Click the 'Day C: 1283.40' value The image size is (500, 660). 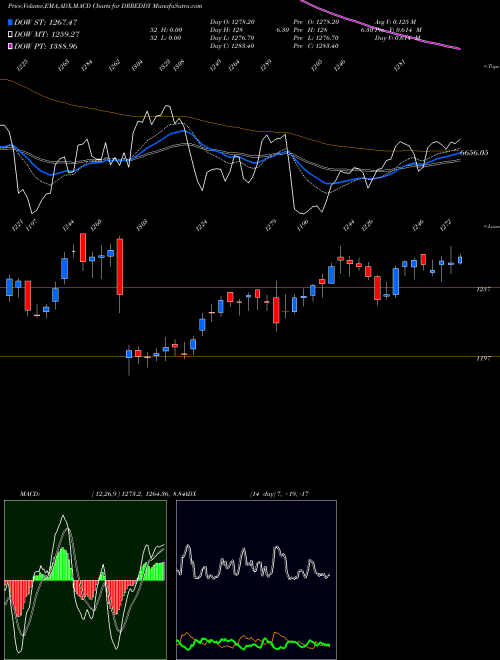pyautogui.click(x=232, y=46)
